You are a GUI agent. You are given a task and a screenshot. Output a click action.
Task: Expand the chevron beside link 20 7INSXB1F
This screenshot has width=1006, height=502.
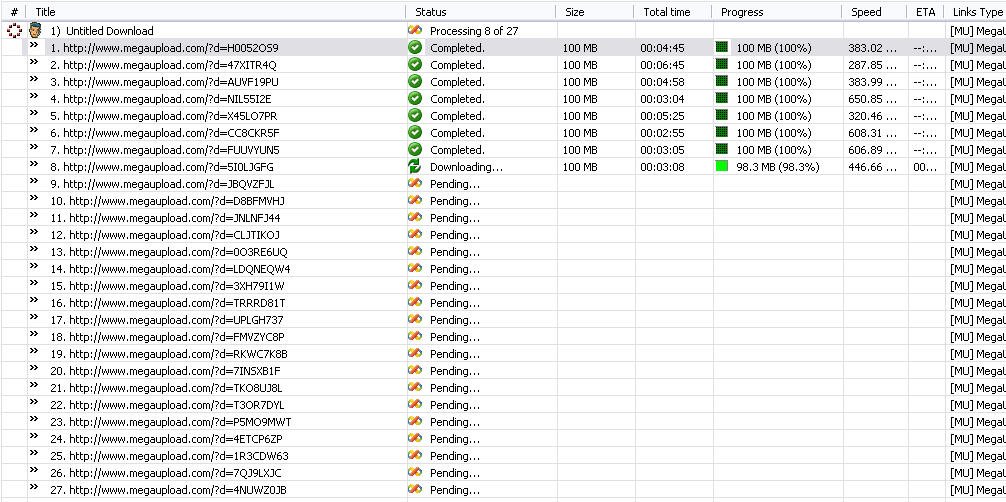(34, 368)
